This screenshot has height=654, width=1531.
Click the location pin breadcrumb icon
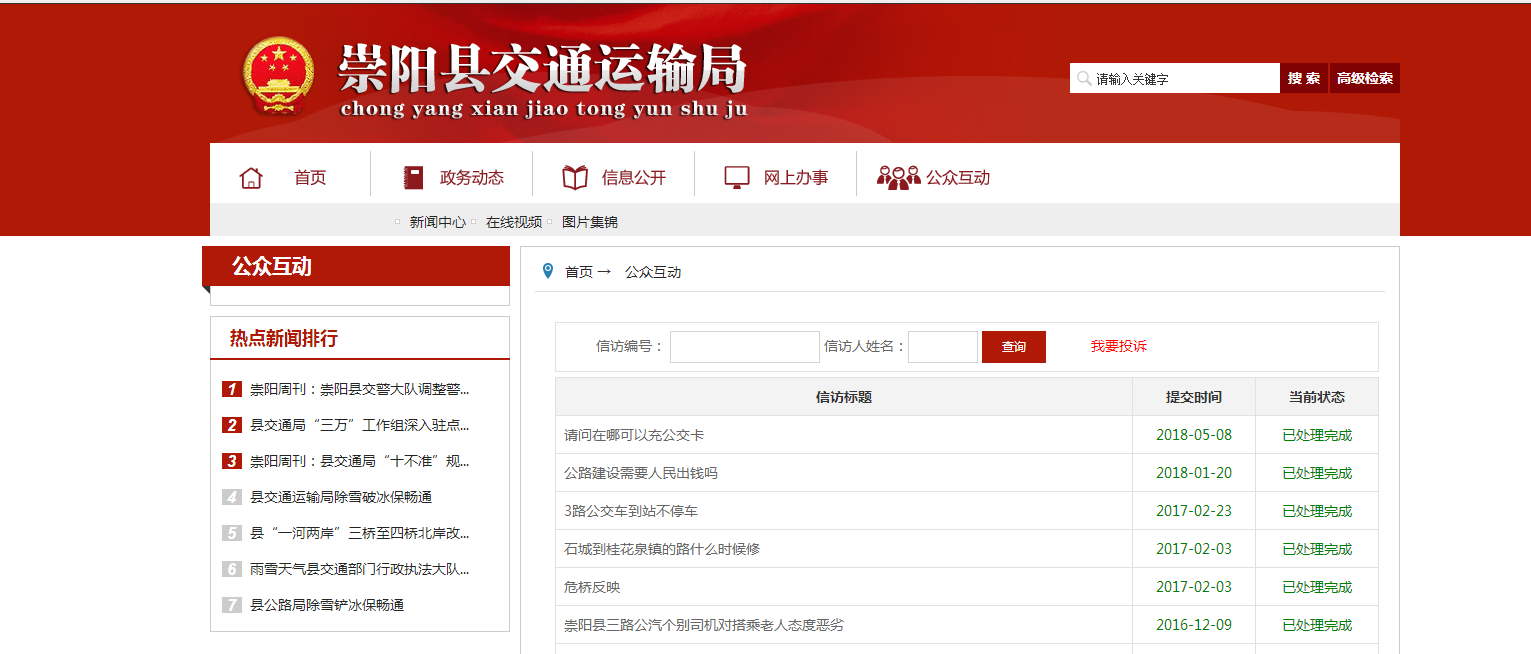pyautogui.click(x=547, y=271)
